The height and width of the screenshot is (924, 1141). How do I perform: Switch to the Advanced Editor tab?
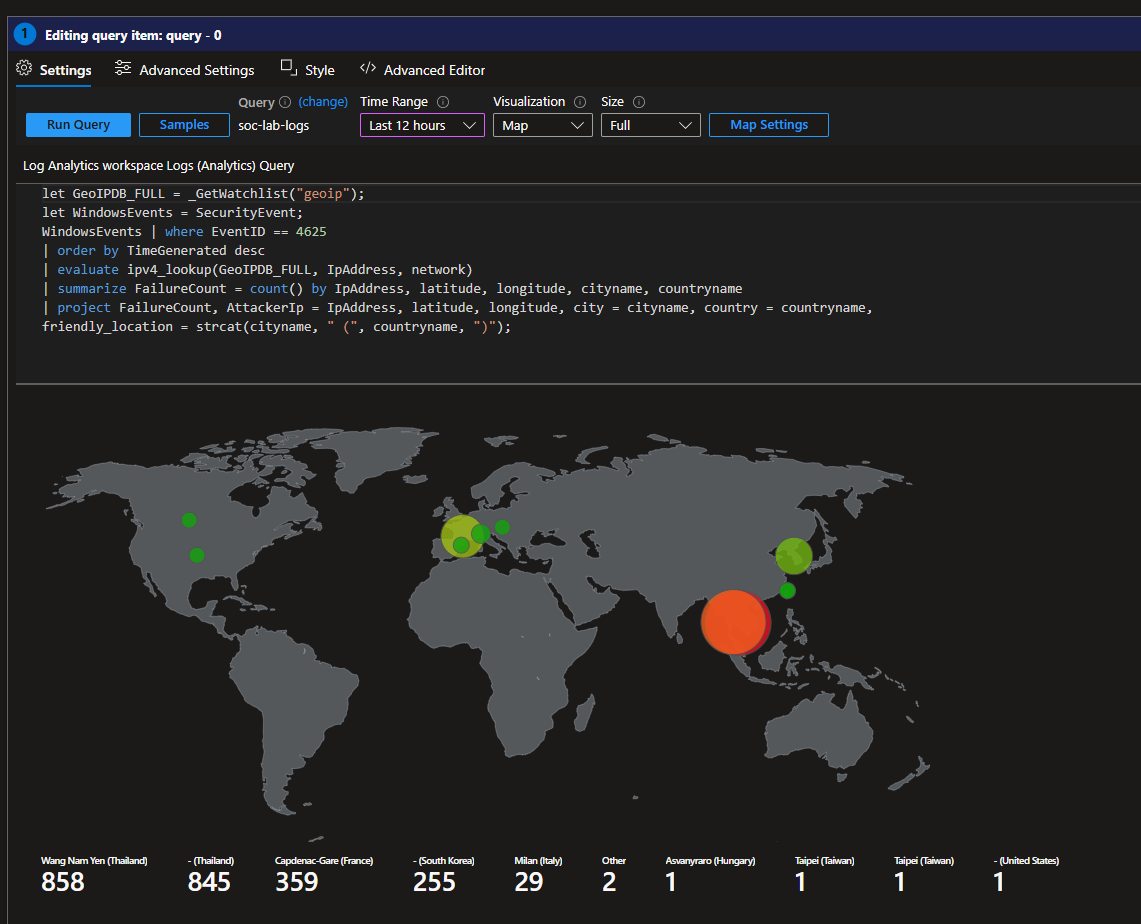click(x=422, y=70)
